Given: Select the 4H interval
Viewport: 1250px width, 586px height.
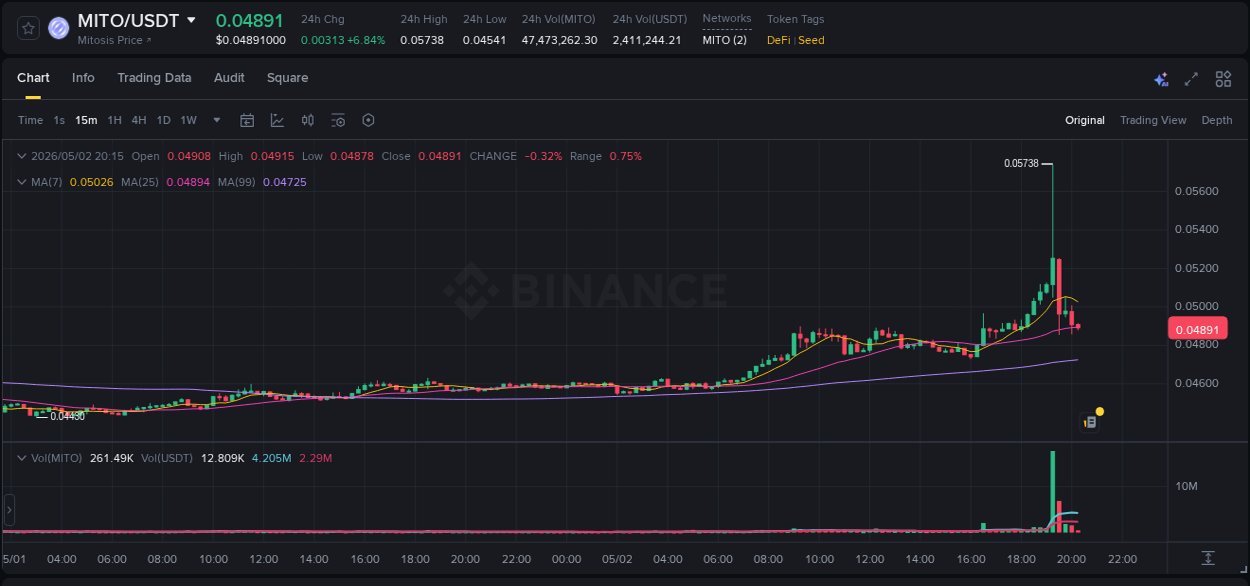Looking at the screenshot, I should [138, 120].
